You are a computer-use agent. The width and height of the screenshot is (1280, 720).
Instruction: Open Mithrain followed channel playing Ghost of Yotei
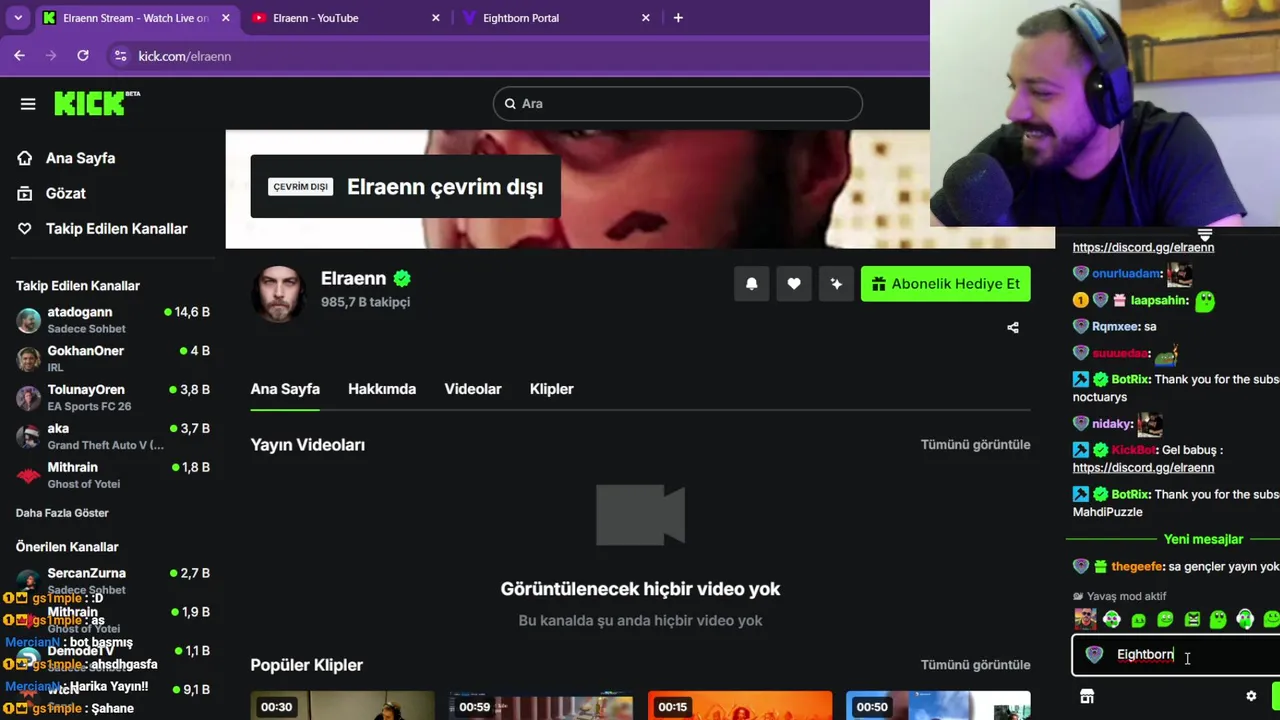[x=113, y=476]
